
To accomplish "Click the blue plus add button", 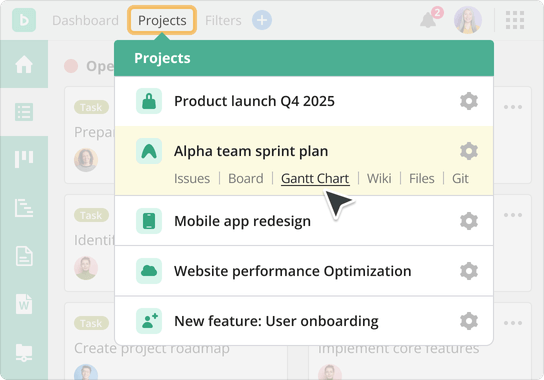I will tap(262, 20).
